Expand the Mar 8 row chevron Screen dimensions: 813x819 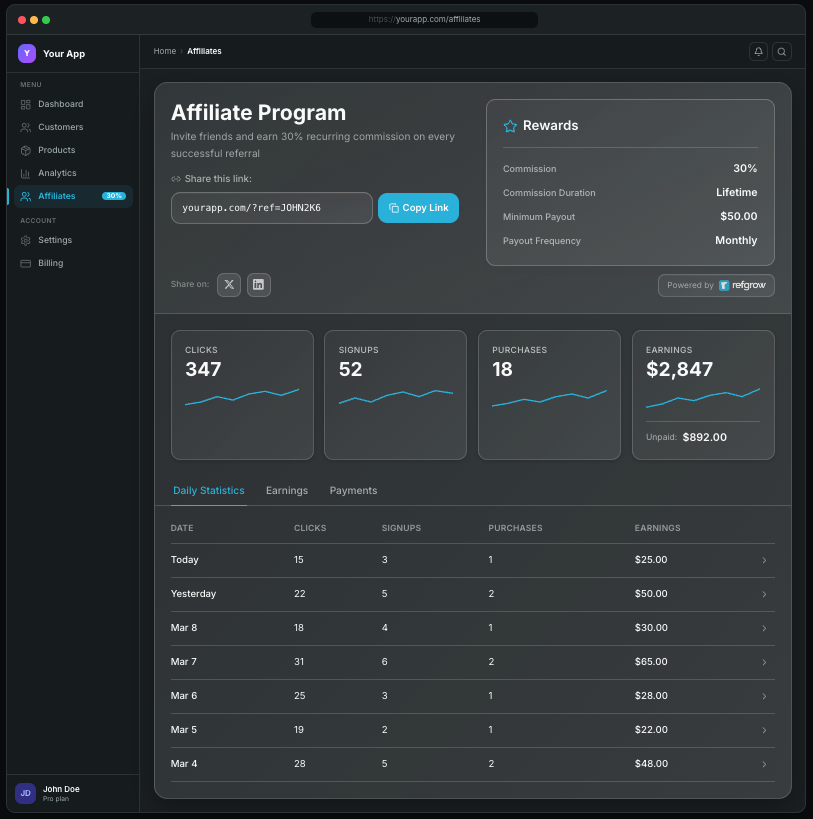coord(764,628)
